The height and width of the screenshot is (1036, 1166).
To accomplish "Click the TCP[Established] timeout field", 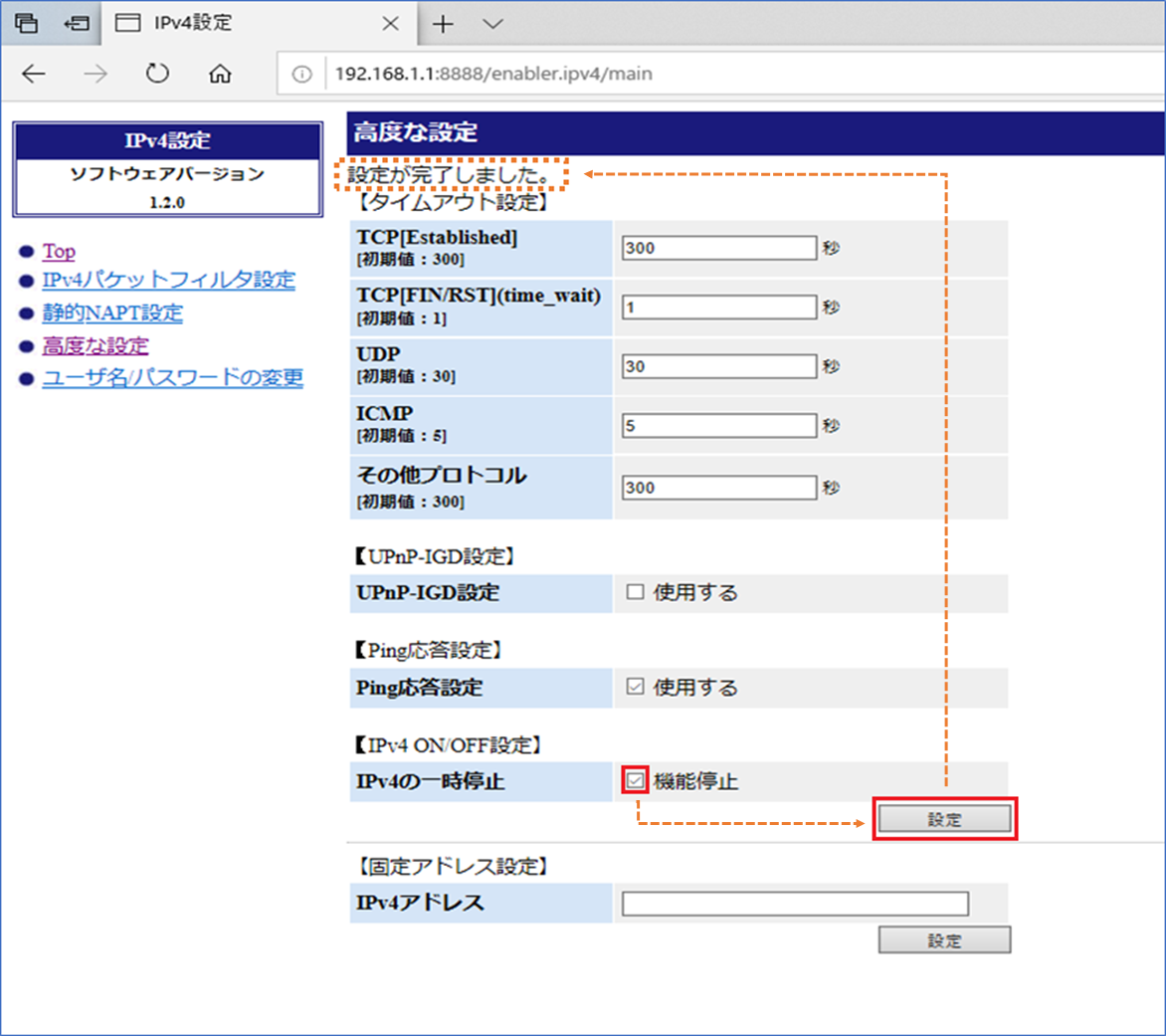I will pyautogui.click(x=719, y=248).
